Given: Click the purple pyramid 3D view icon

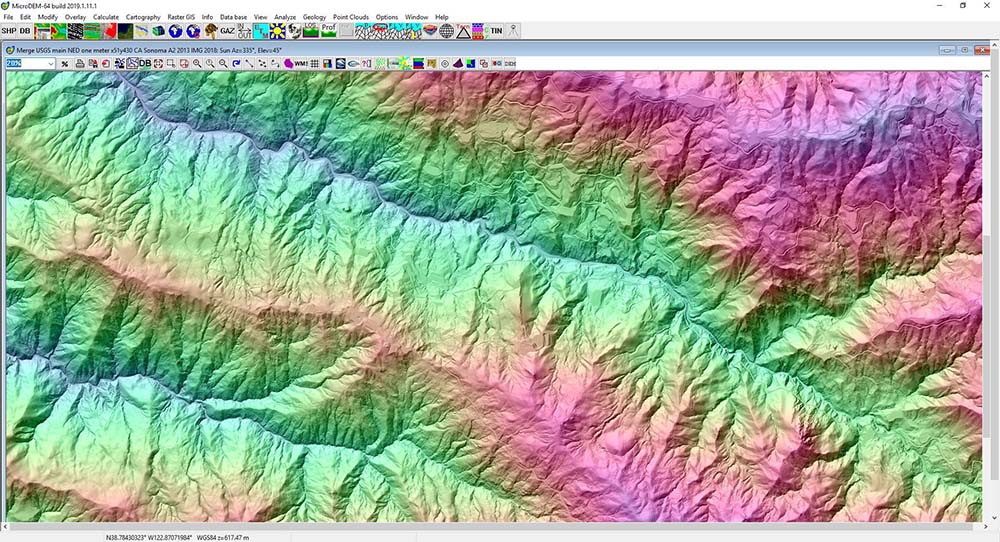Looking at the screenshot, I should [x=458, y=63].
